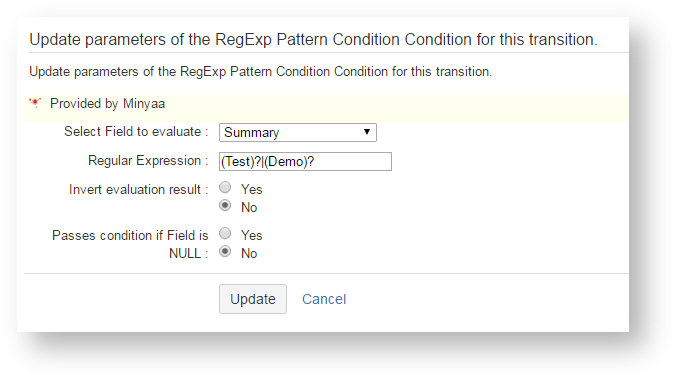Focus the Regular Expression text box
Viewport: 677px width, 380px height.
(x=305, y=162)
